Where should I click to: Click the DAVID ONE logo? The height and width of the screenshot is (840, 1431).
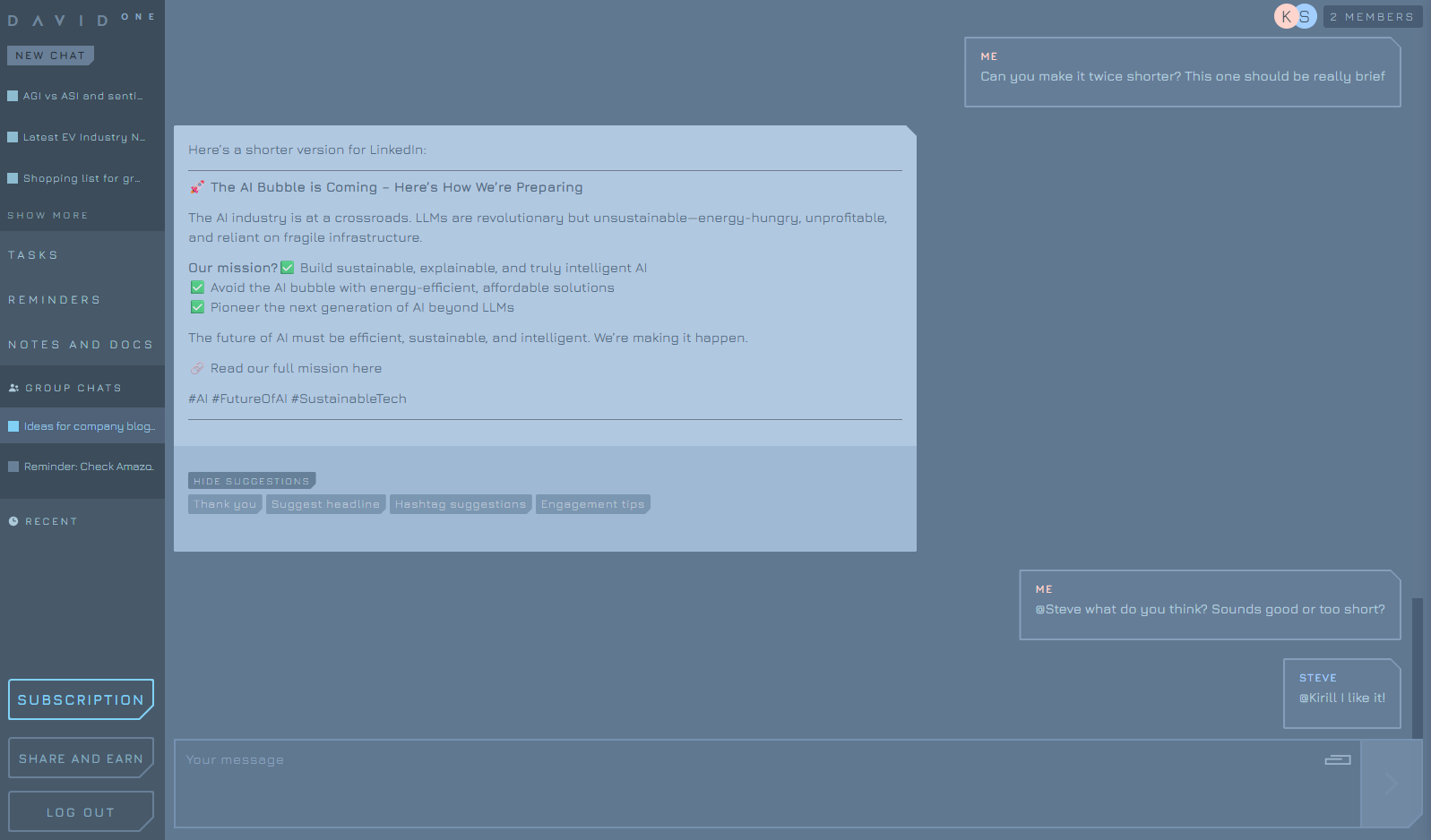tap(82, 19)
